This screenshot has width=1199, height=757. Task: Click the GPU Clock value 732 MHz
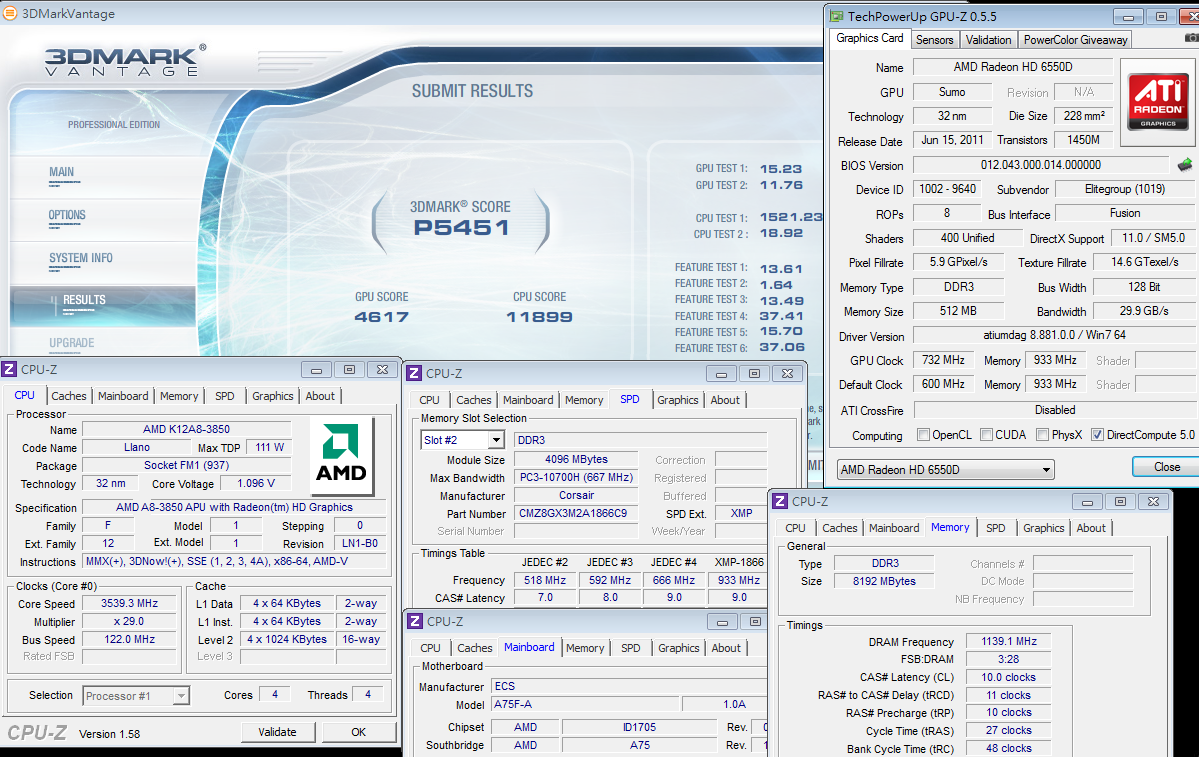pos(943,359)
